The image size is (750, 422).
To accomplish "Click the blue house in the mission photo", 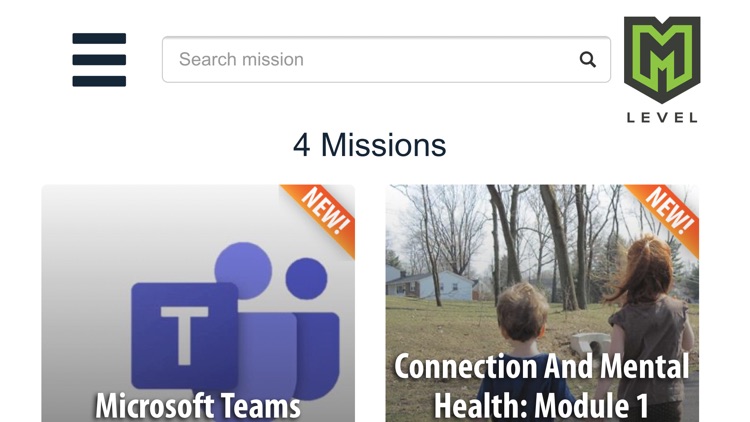I will pos(433,285).
